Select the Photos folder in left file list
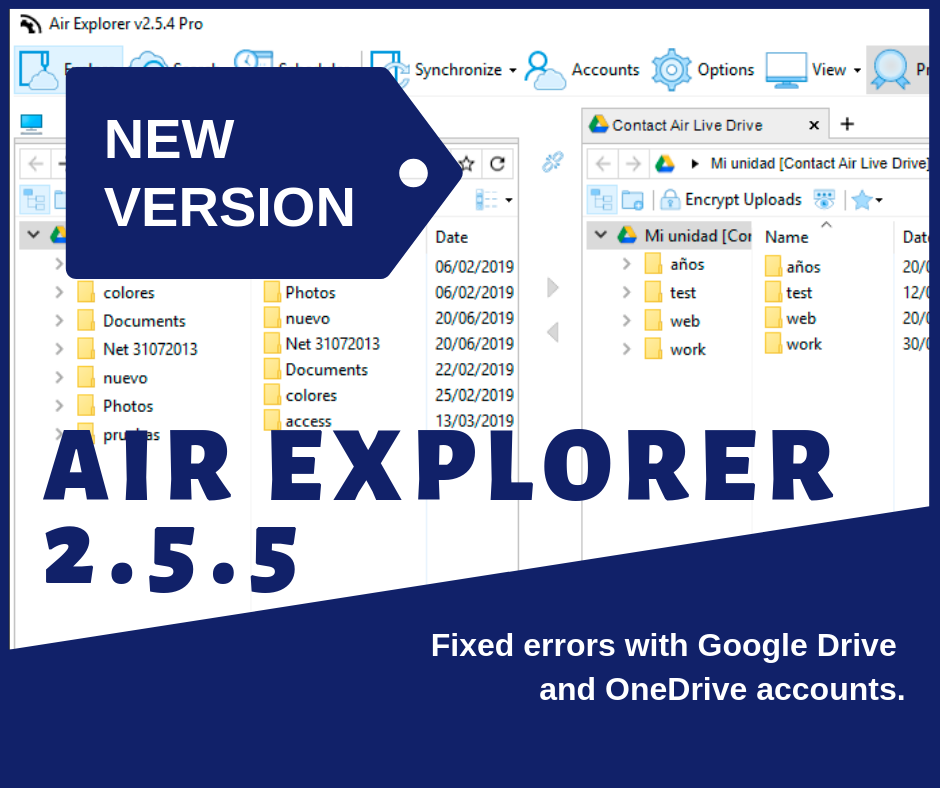The image size is (940, 788). pyautogui.click(x=299, y=293)
